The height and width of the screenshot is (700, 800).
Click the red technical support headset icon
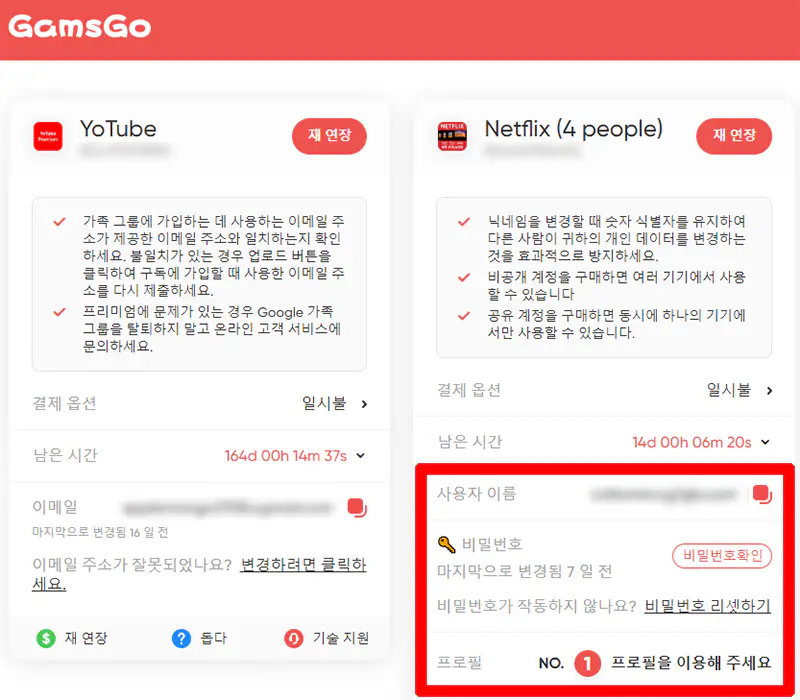coord(293,638)
